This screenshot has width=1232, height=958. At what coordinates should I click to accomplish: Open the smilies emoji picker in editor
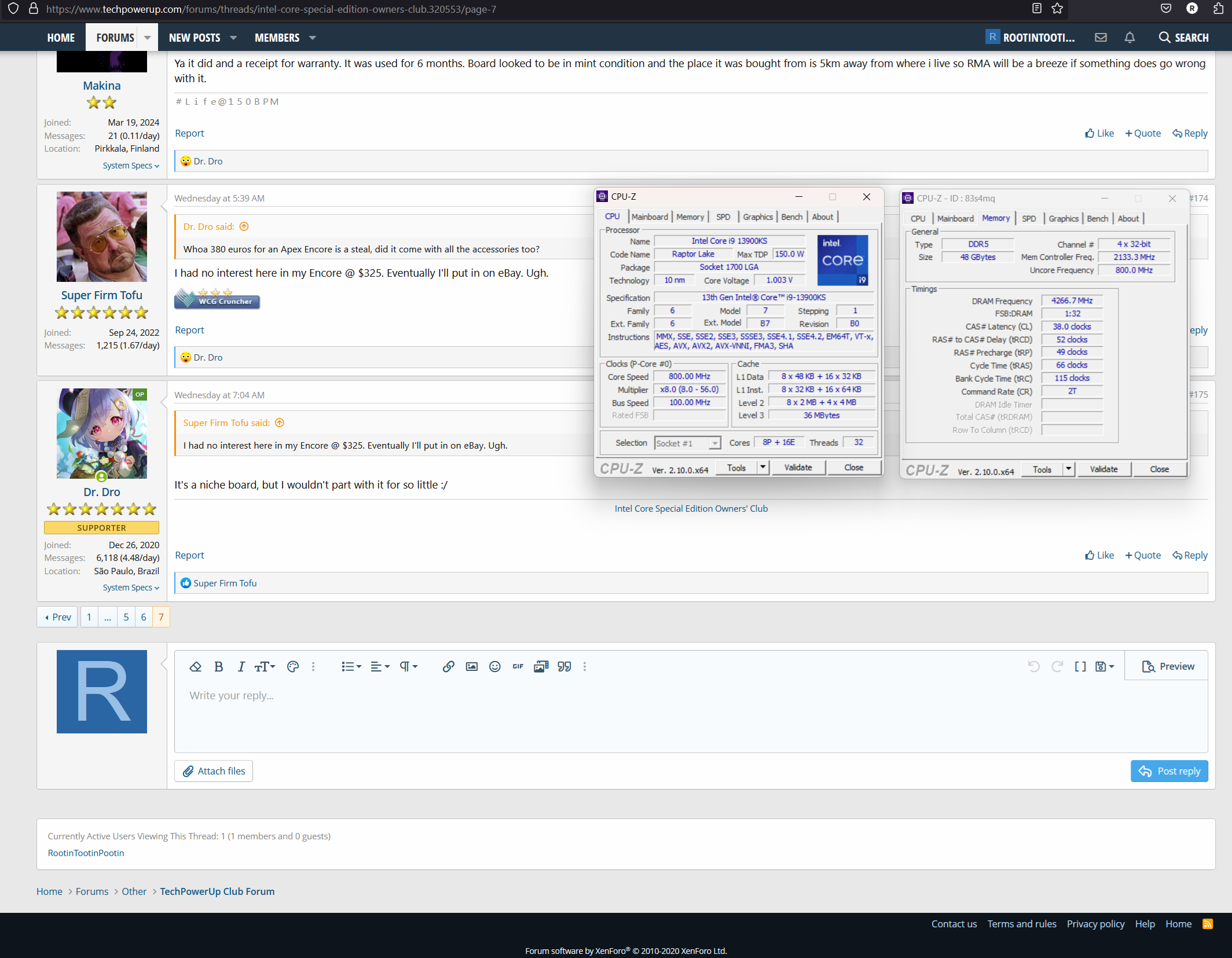tap(494, 666)
